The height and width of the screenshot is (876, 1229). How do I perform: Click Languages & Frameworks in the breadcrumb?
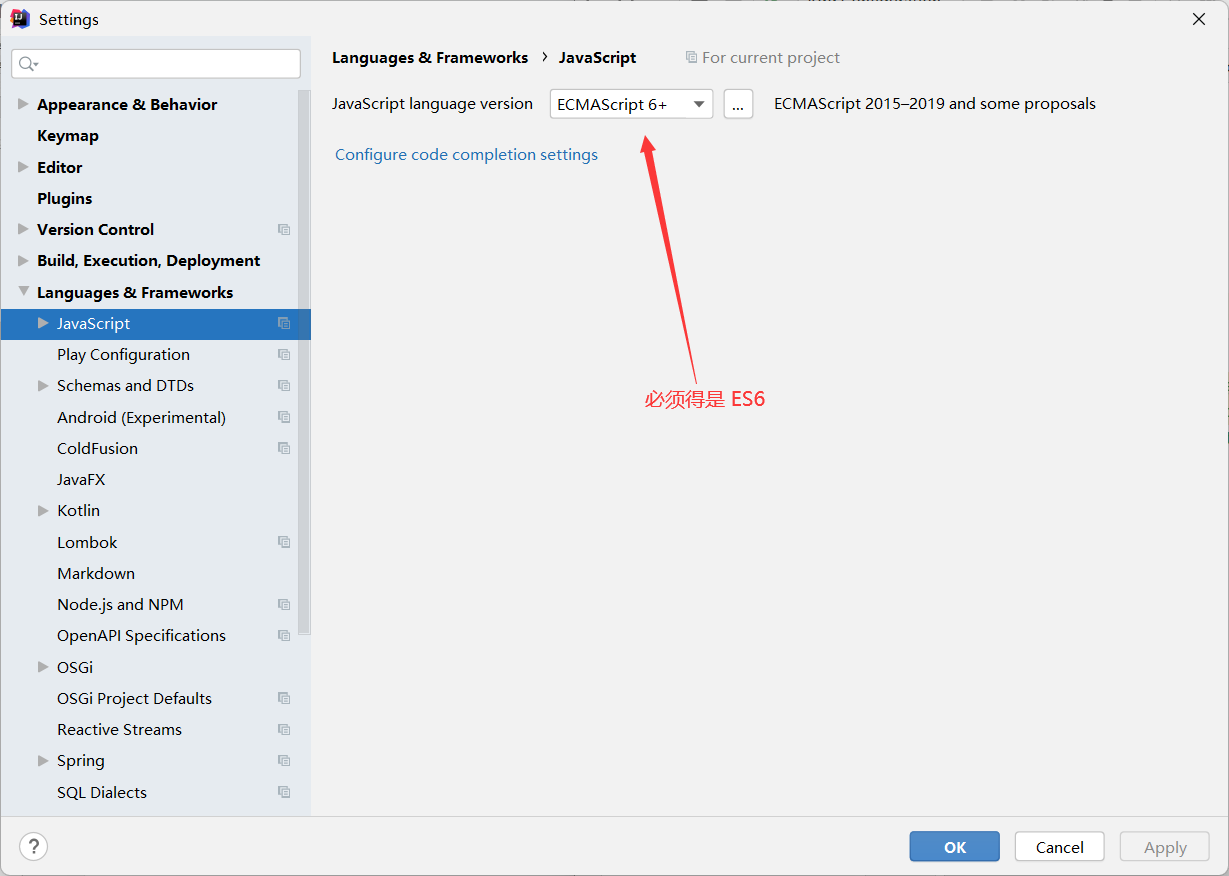point(430,58)
